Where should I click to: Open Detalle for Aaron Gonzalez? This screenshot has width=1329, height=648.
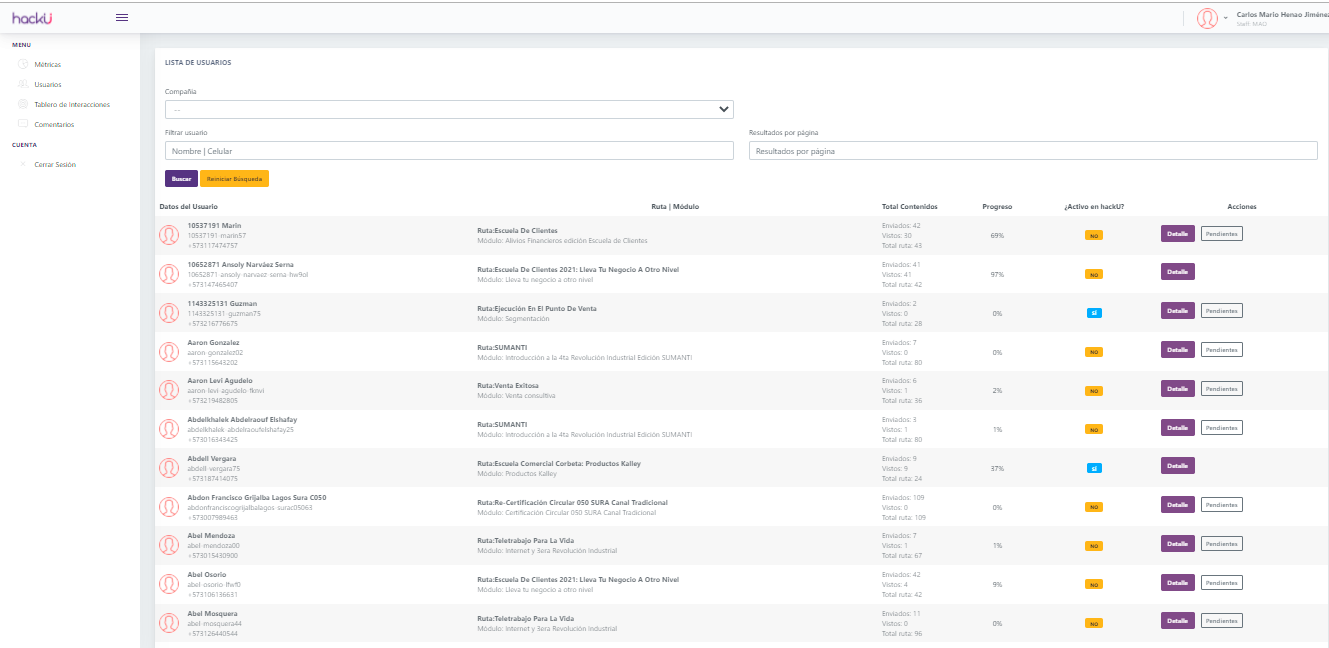[x=1178, y=349]
